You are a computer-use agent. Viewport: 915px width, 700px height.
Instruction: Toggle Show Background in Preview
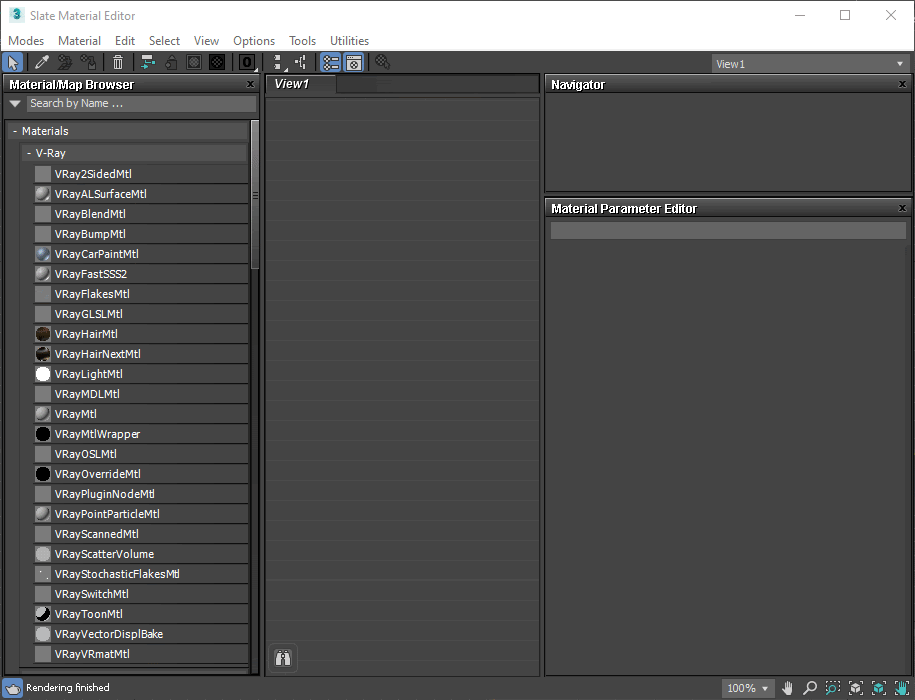coord(216,63)
